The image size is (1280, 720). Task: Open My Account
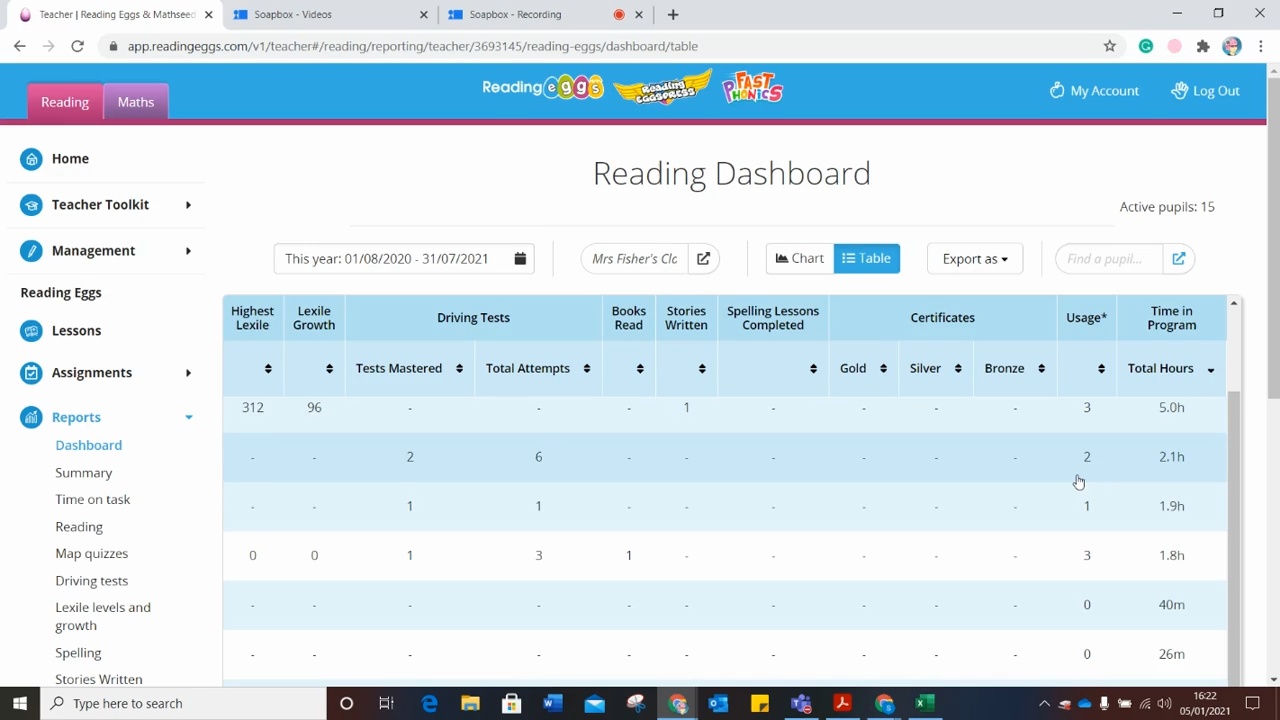click(x=1094, y=91)
